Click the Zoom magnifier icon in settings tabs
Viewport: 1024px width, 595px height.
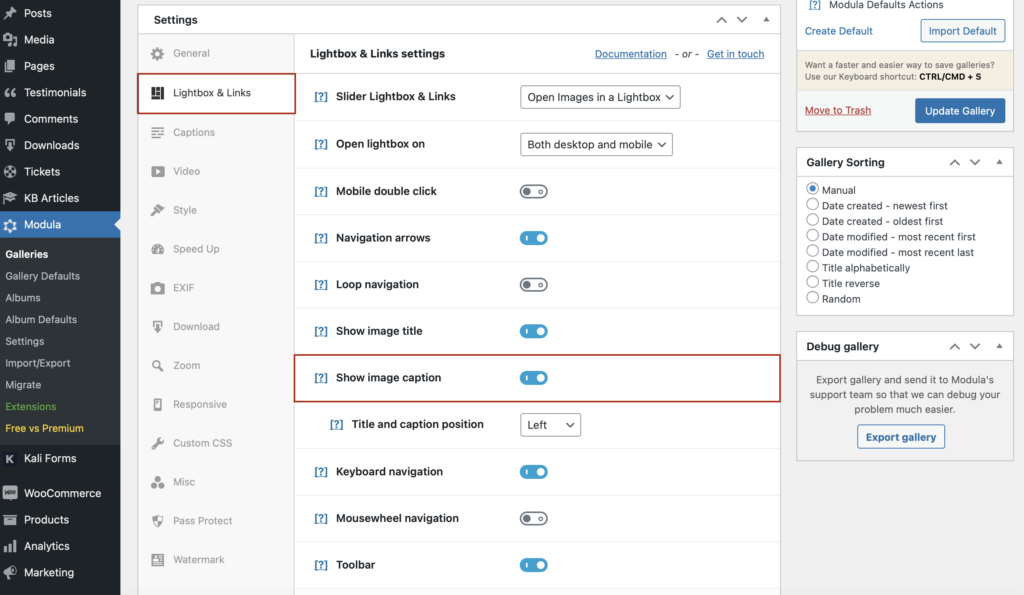tap(158, 366)
